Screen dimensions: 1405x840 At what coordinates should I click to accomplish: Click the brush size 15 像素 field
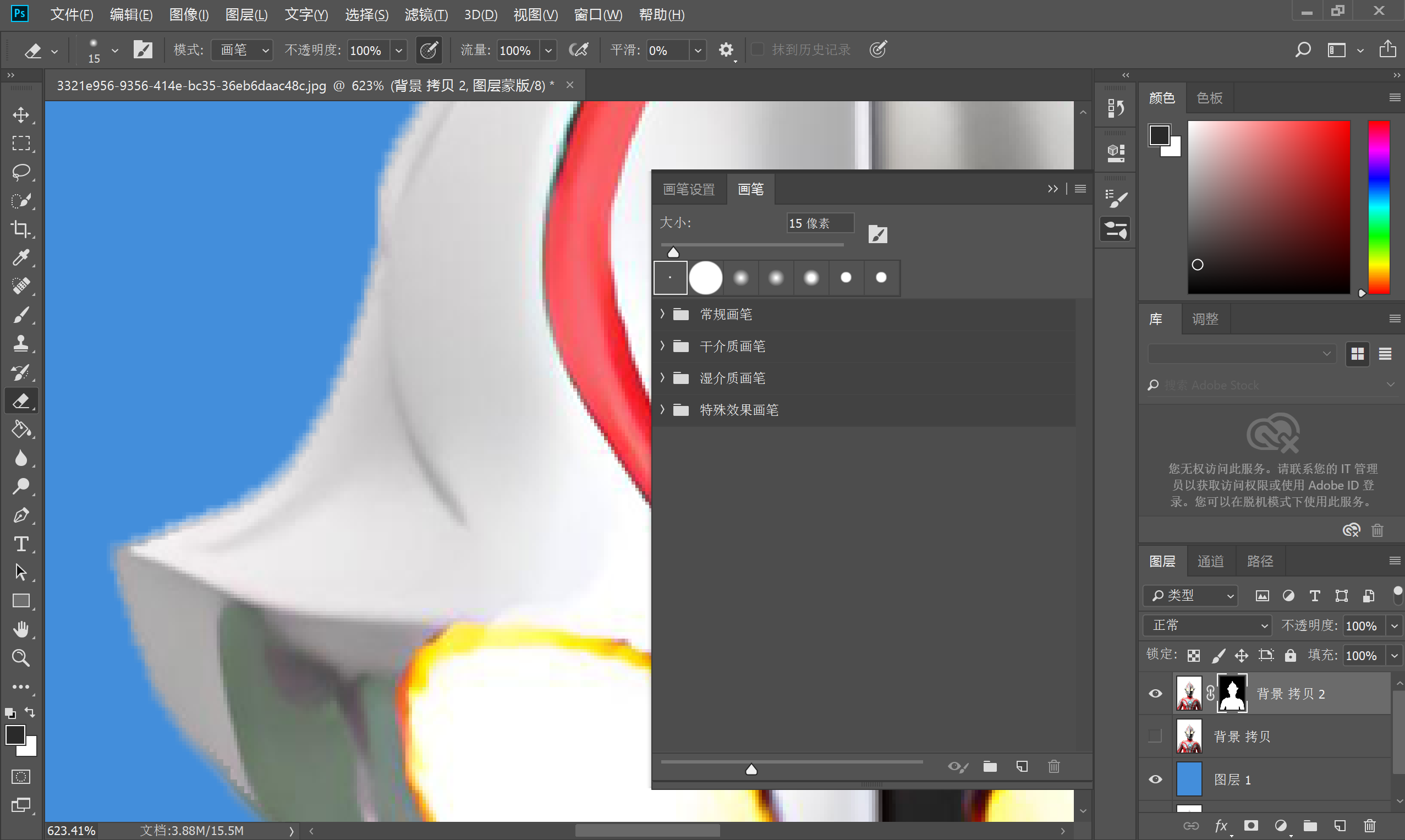820,223
